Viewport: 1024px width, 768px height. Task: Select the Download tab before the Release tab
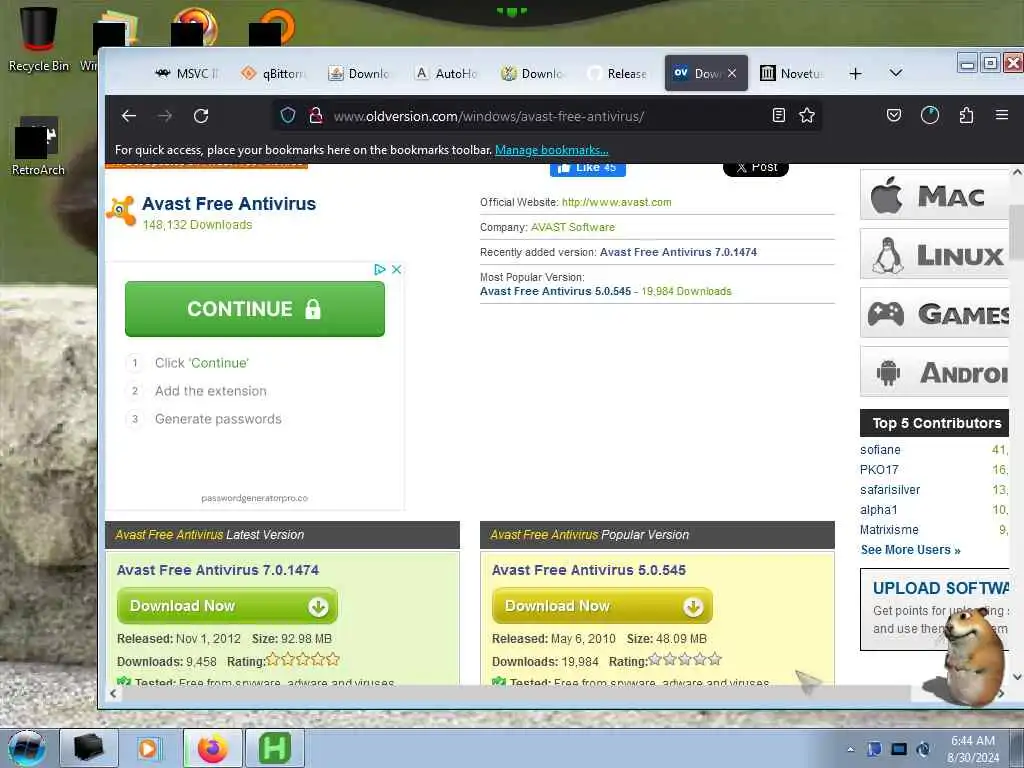click(532, 74)
